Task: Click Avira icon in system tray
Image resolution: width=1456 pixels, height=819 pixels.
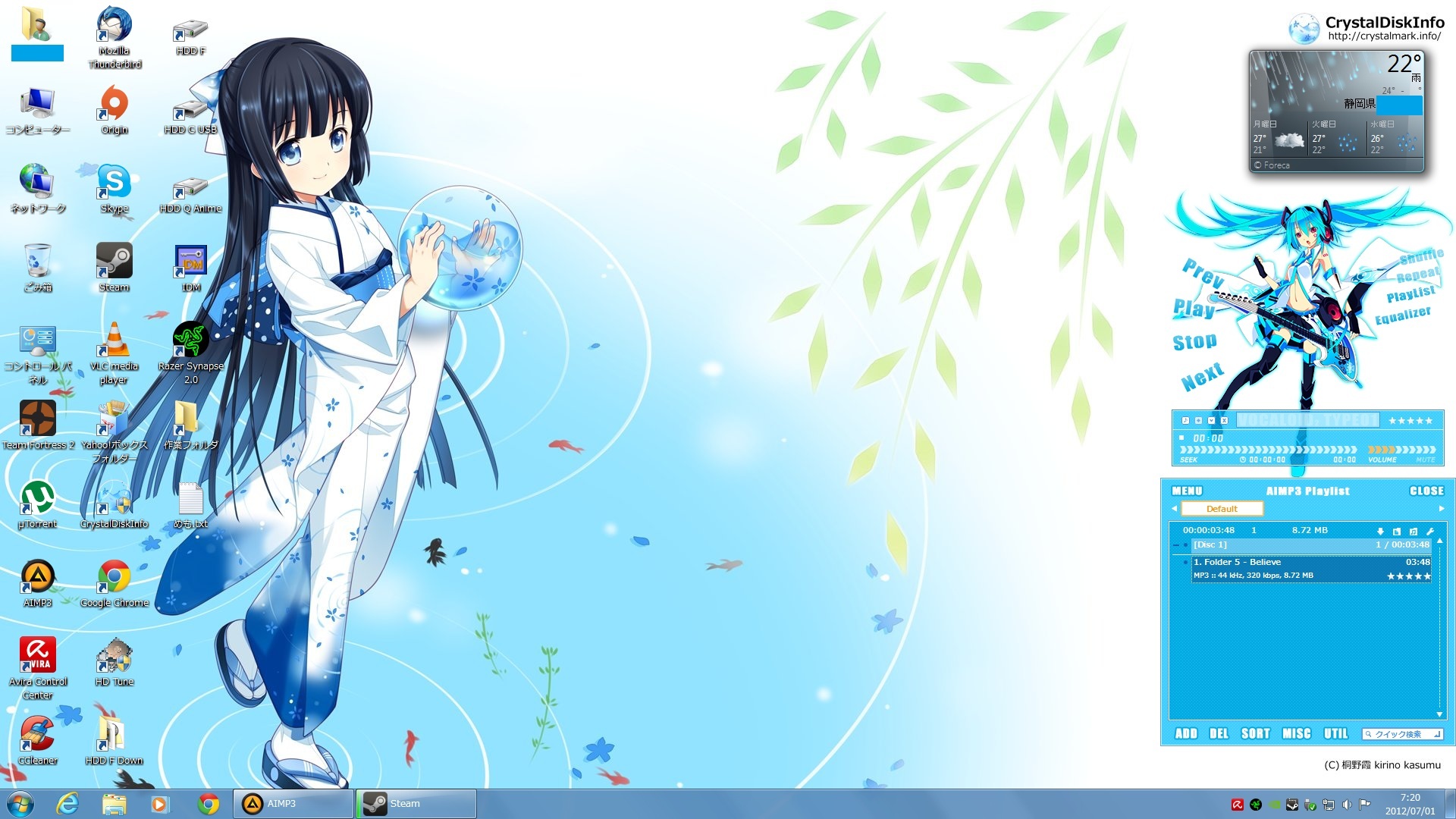Action: pos(1237,805)
